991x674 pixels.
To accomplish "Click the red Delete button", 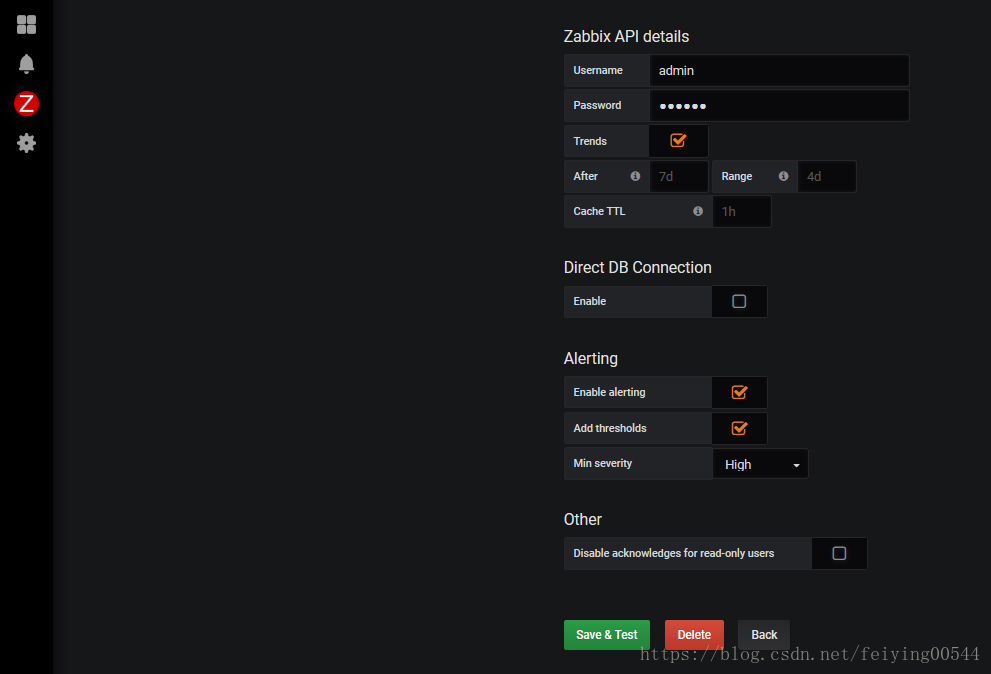I will [x=694, y=635].
